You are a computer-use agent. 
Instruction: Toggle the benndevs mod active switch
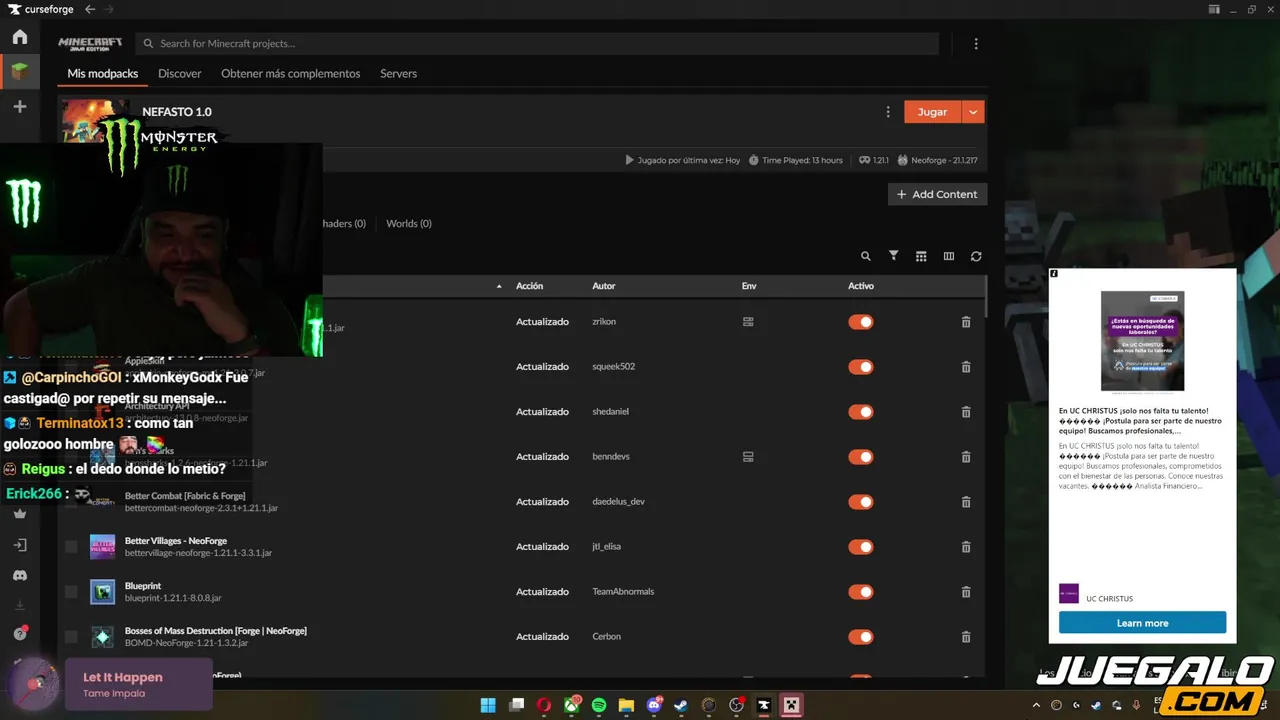[x=861, y=457]
